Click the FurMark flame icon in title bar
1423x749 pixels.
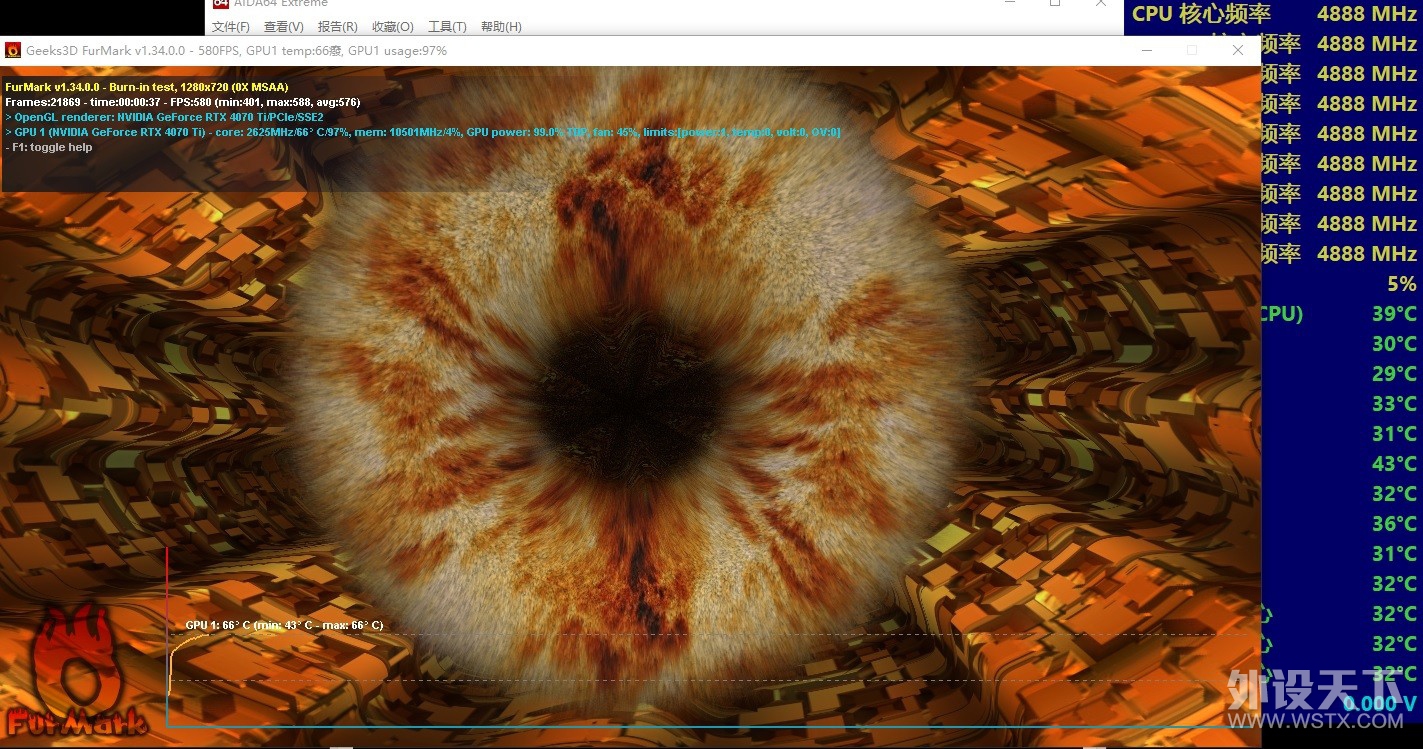[x=13, y=50]
